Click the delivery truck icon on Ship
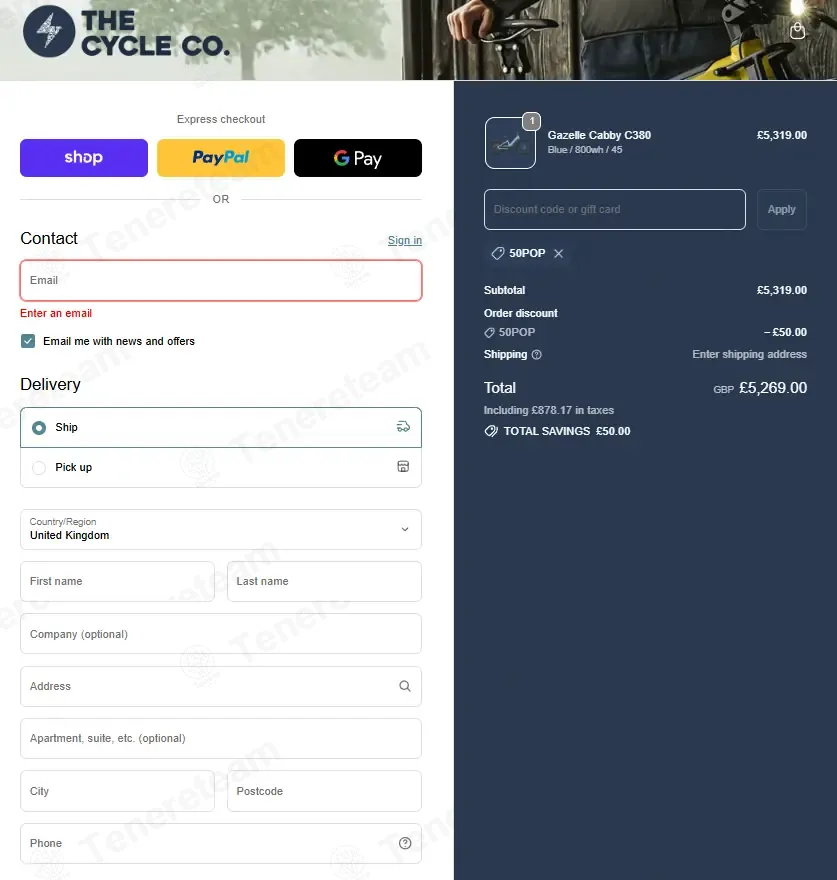Screen dimensions: 837x880 coord(403,427)
